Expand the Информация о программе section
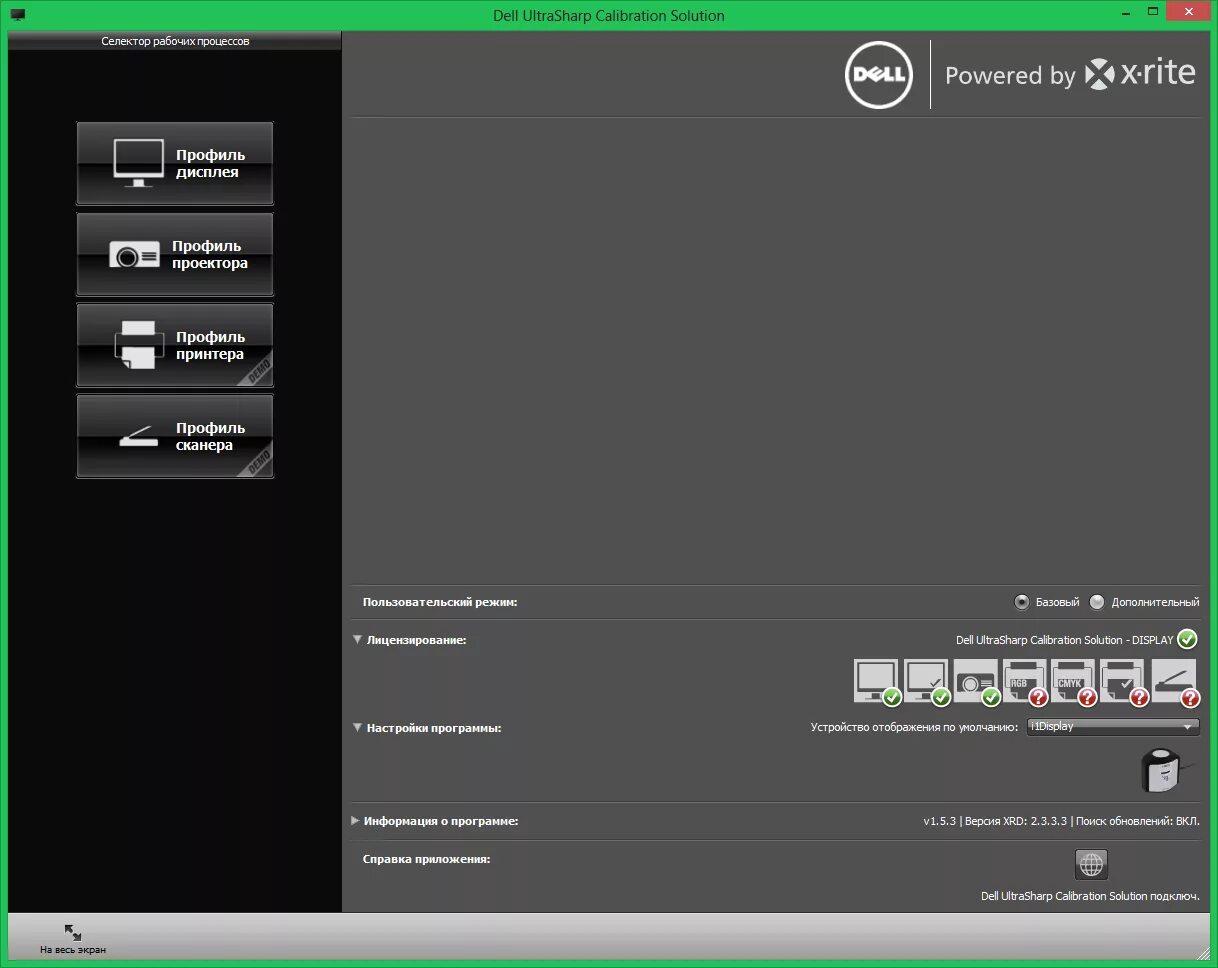The height and width of the screenshot is (968, 1218). coord(355,820)
